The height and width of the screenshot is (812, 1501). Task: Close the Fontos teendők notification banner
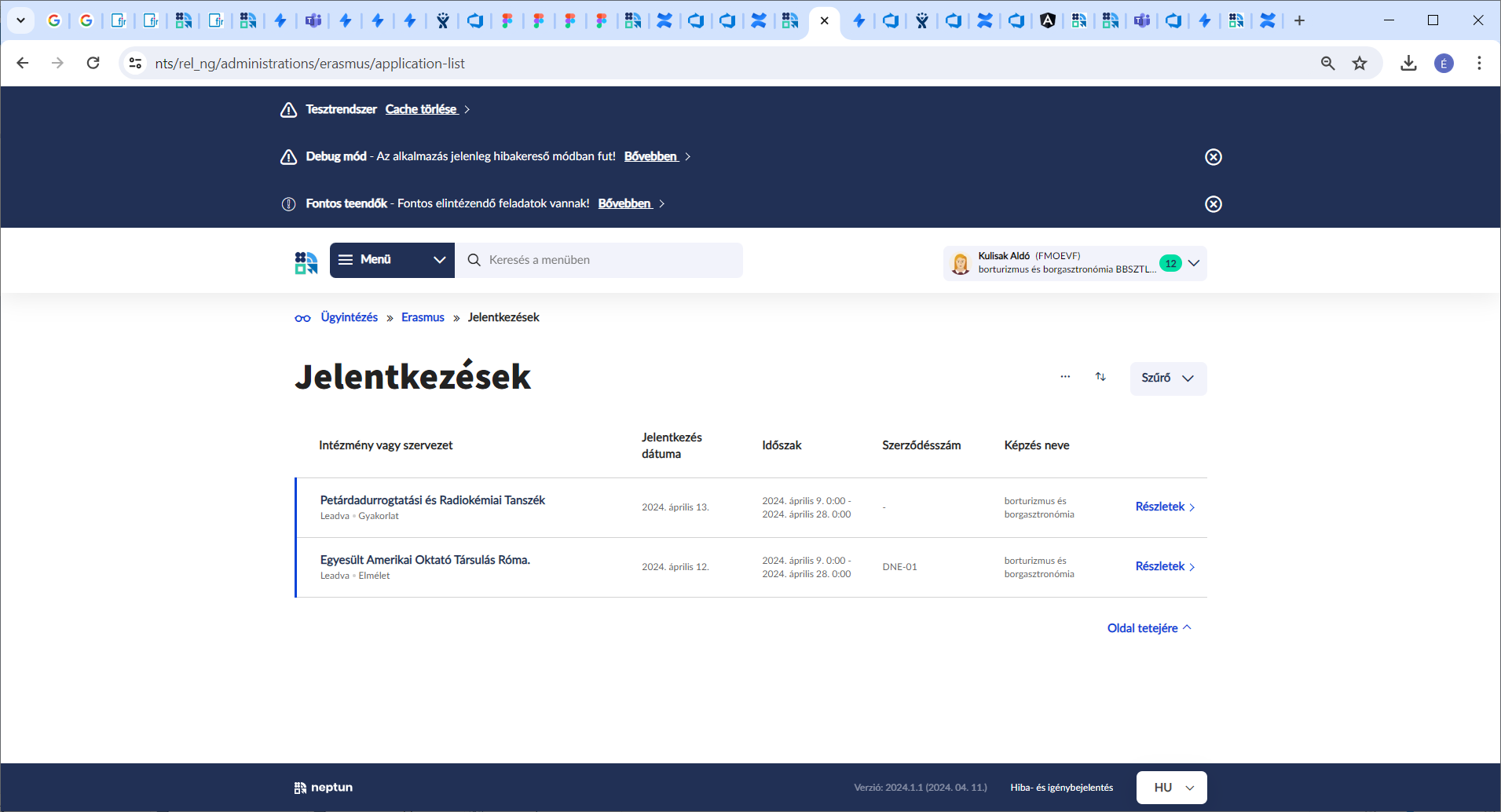point(1213,204)
